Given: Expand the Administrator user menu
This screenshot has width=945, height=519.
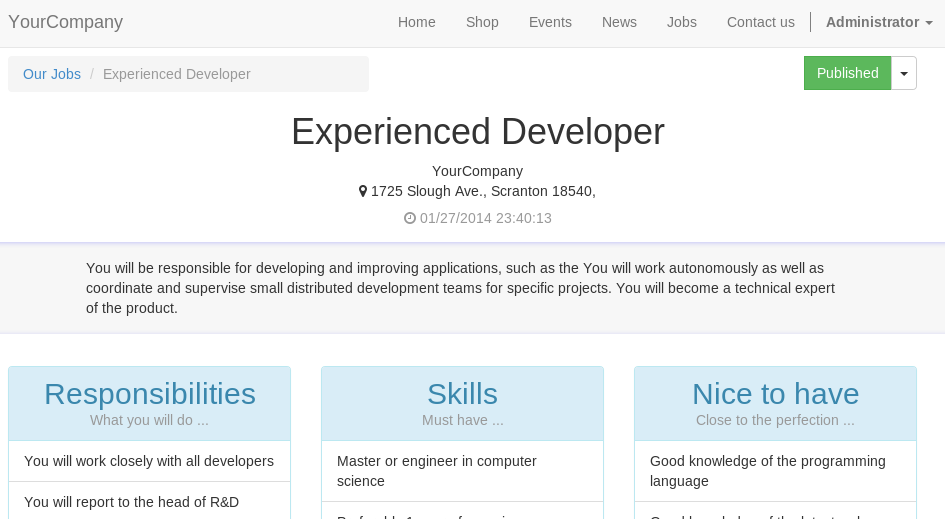Looking at the screenshot, I should click(x=879, y=22).
